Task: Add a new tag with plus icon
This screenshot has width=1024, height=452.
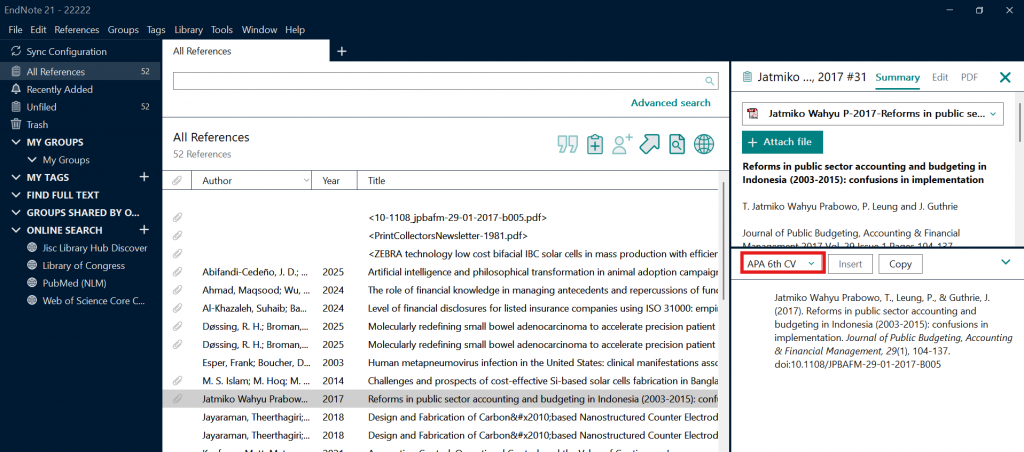Action: point(144,177)
